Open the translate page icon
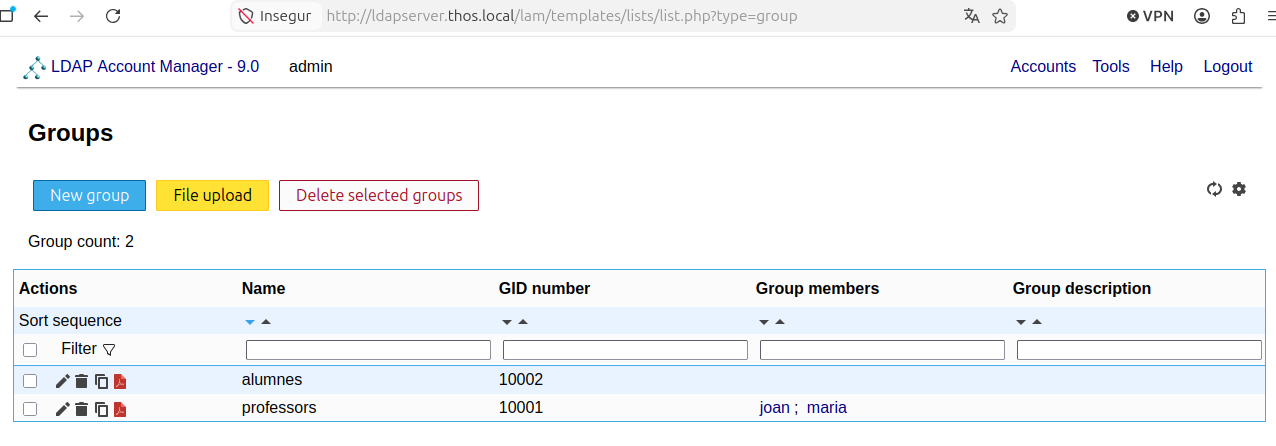The width and height of the screenshot is (1276, 446). point(972,16)
